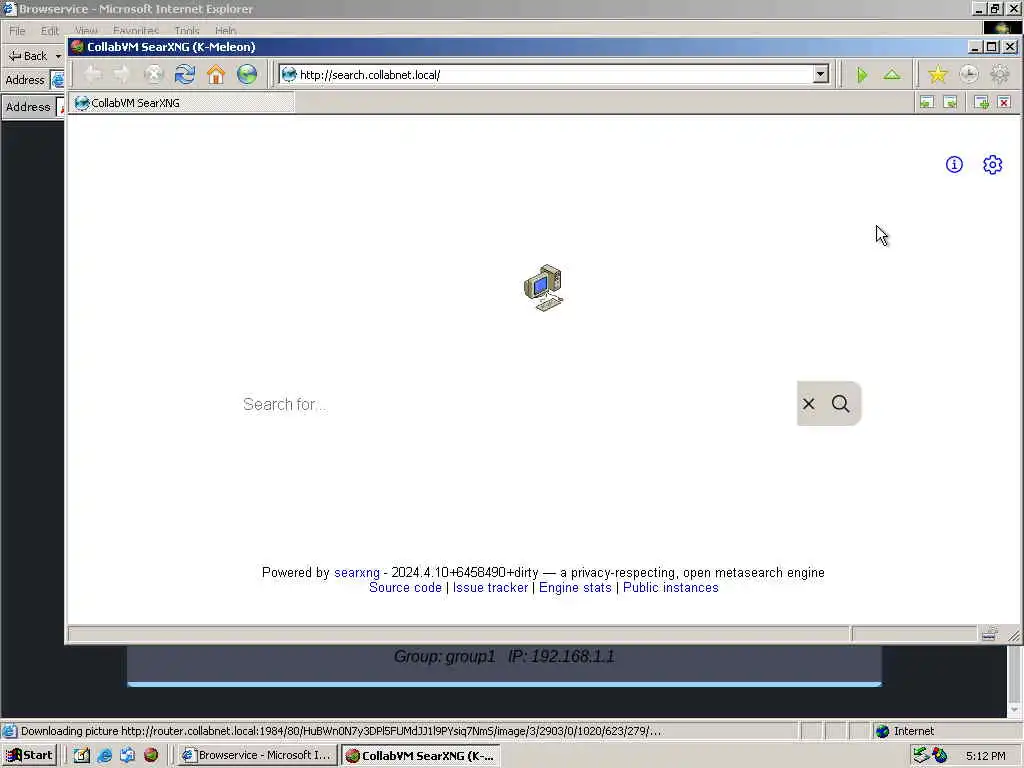The image size is (1024, 768).
Task: Click the globe search icon in K-Meleon toolbar
Action: point(247,74)
